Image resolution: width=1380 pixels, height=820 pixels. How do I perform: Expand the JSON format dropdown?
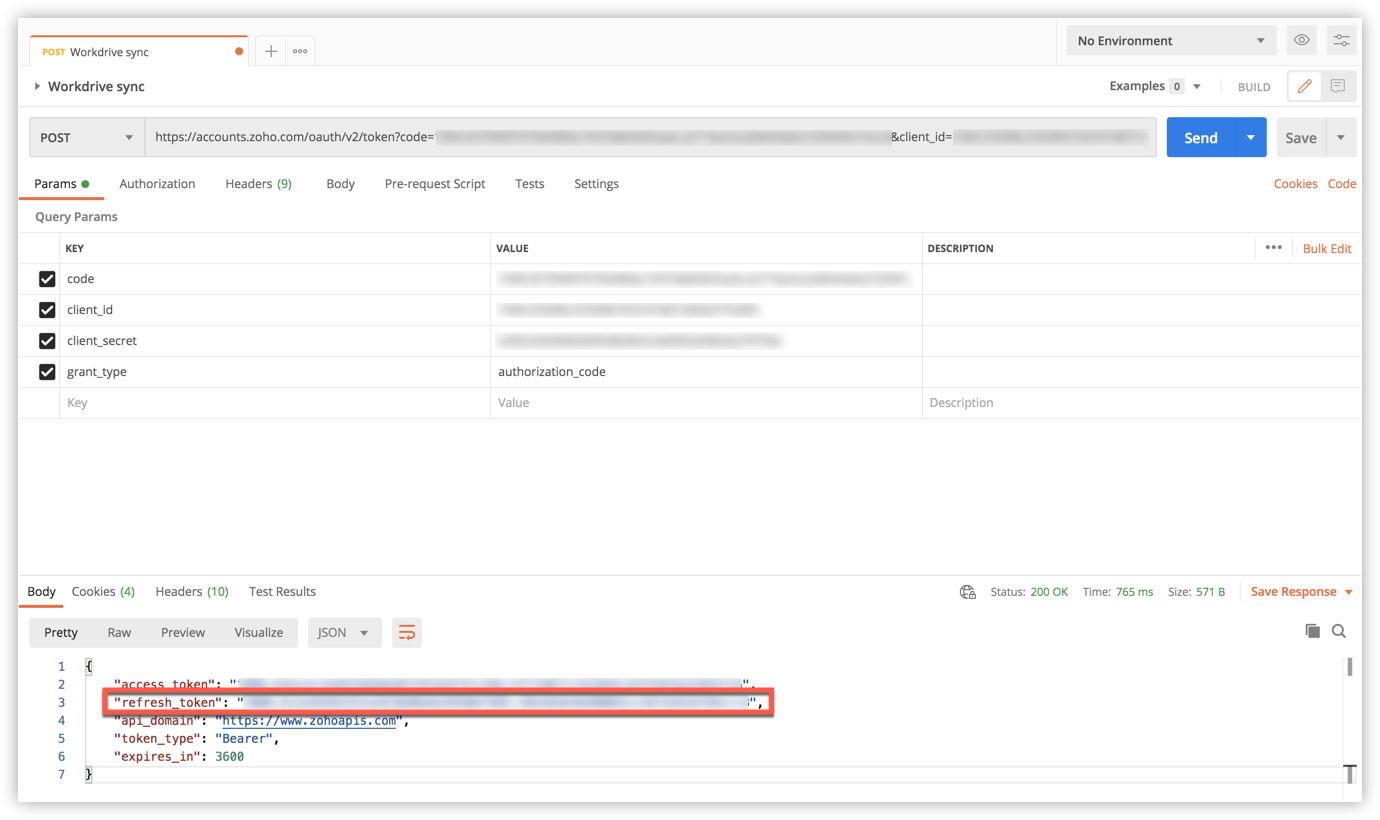(344, 633)
